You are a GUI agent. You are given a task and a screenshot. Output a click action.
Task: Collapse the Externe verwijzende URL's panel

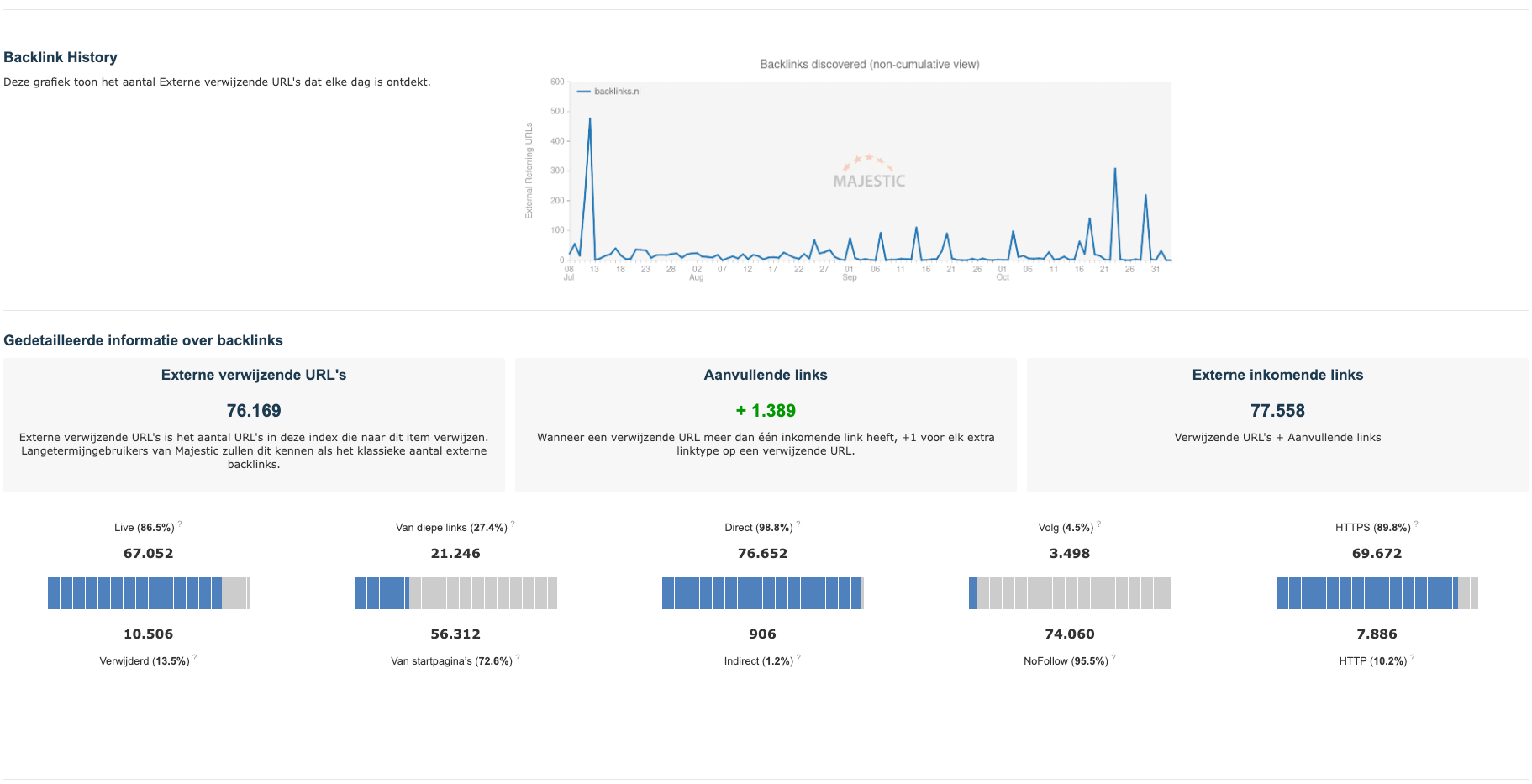[254, 375]
